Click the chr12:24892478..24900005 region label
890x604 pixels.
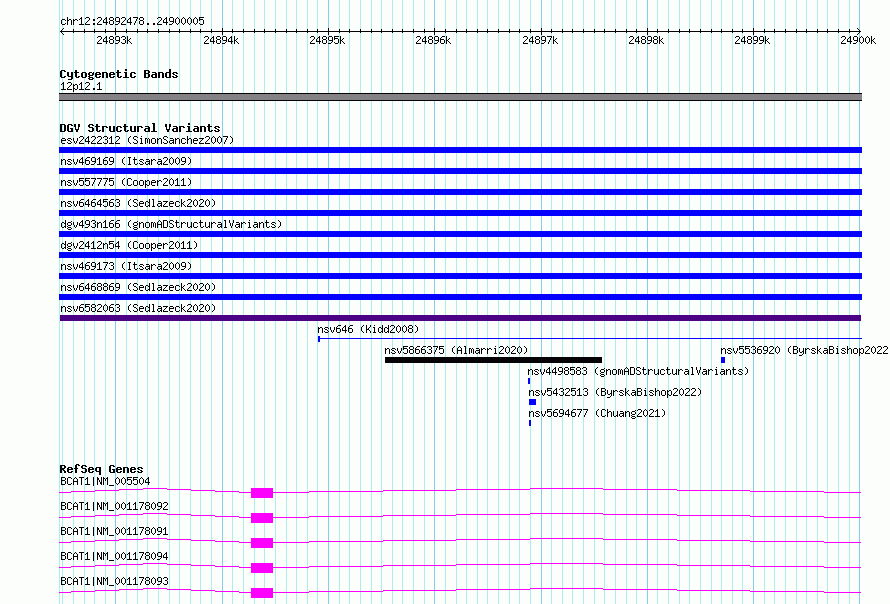pyautogui.click(x=132, y=22)
